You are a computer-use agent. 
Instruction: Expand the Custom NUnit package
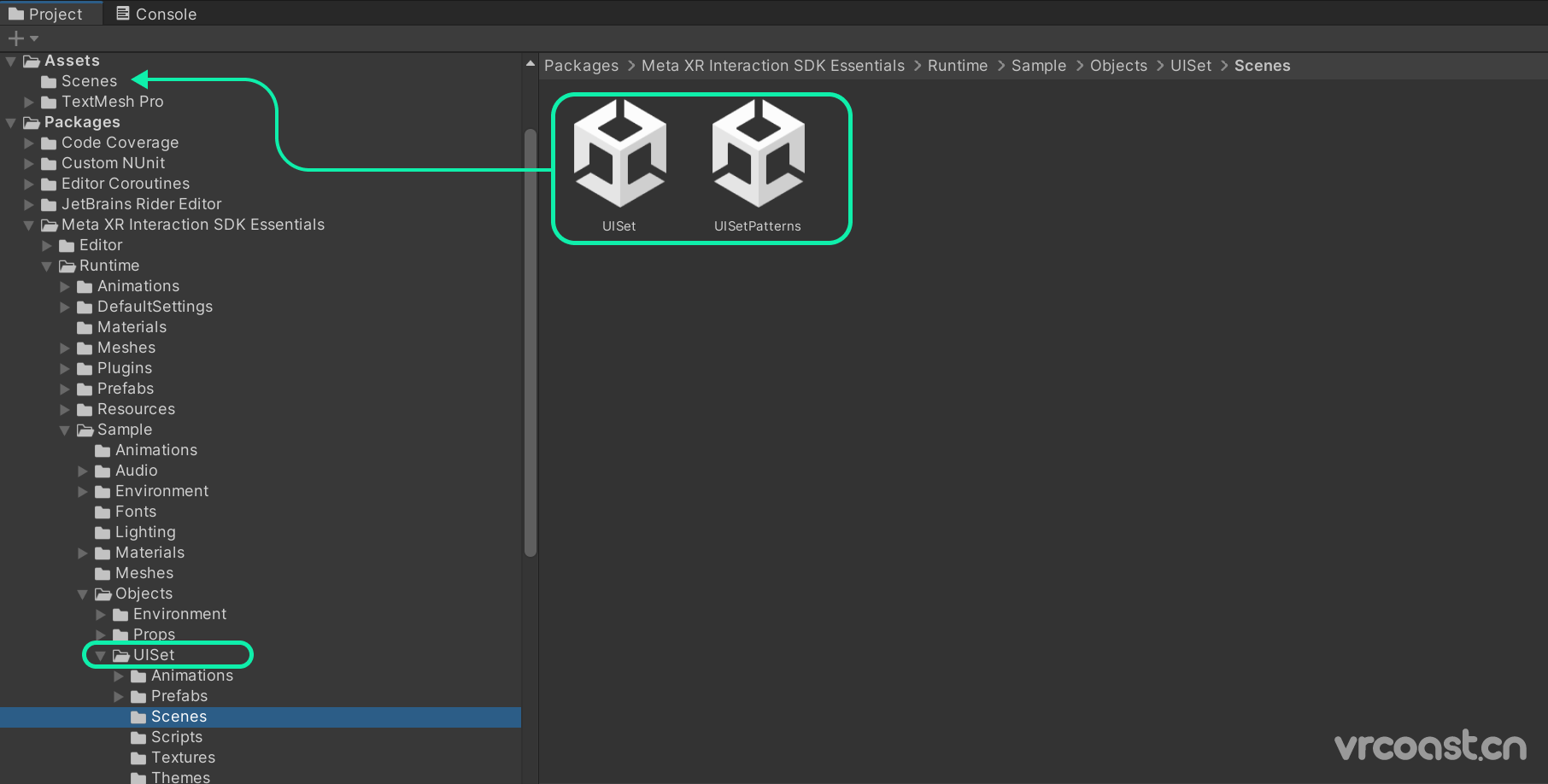point(29,164)
